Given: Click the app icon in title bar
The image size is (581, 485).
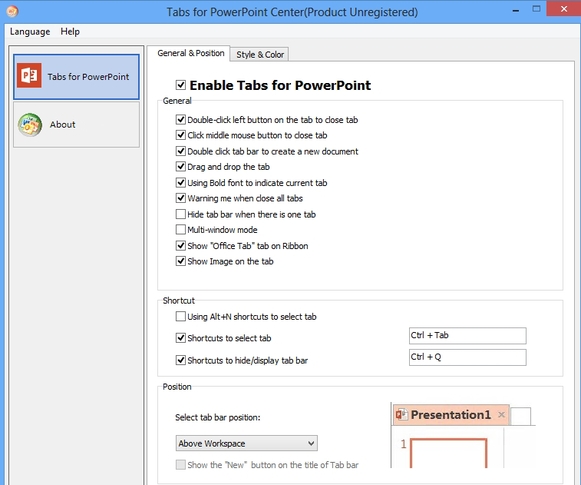Looking at the screenshot, I should tap(12, 11).
